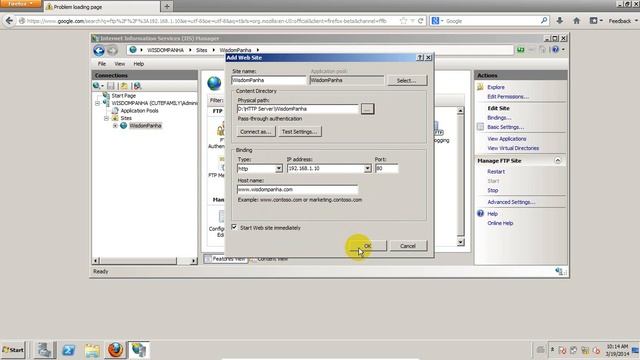The width and height of the screenshot is (640, 360).
Task: Toggle Start Web site immediately checkbox
Action: (234, 227)
